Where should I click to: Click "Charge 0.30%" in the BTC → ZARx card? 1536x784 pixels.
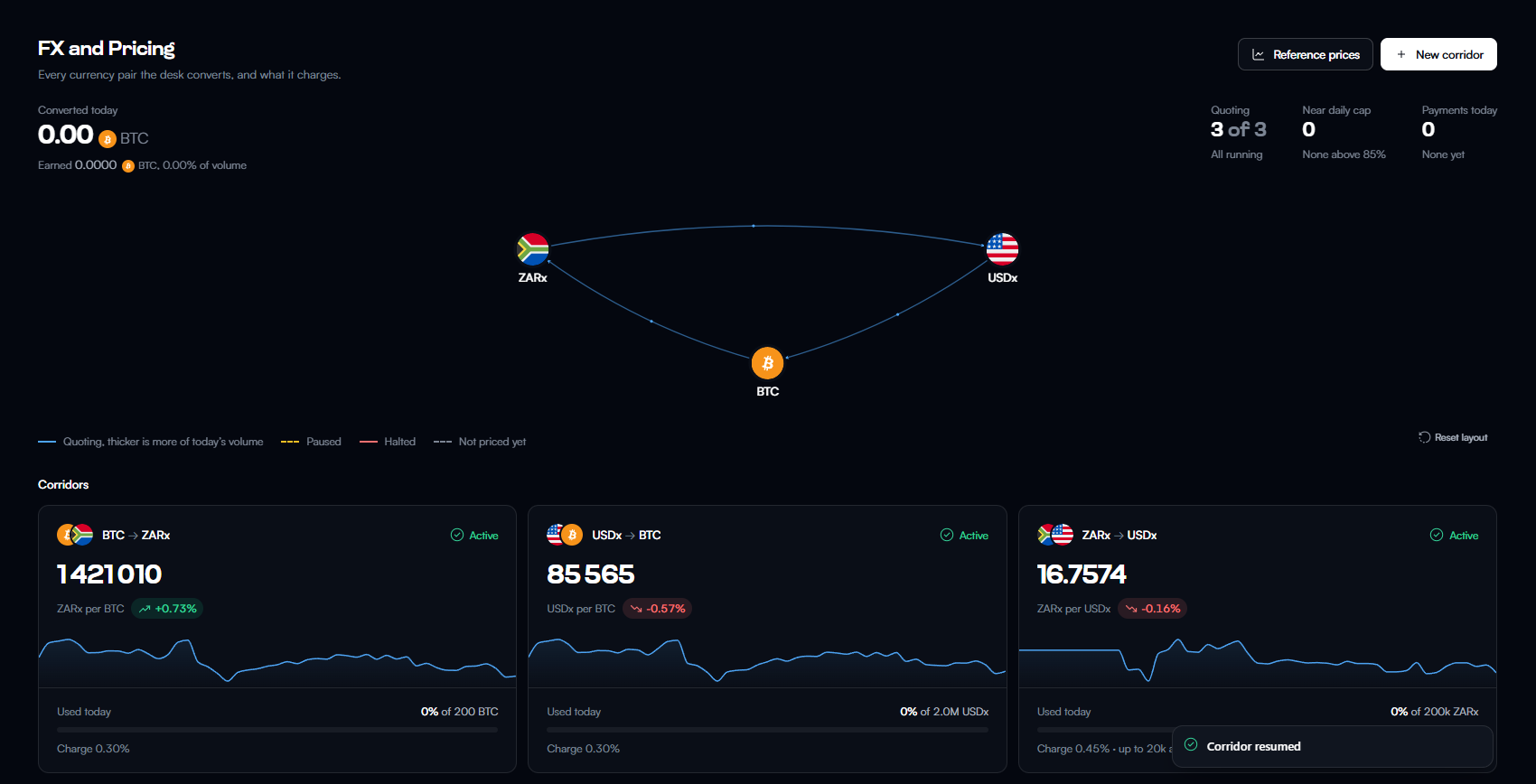93,749
